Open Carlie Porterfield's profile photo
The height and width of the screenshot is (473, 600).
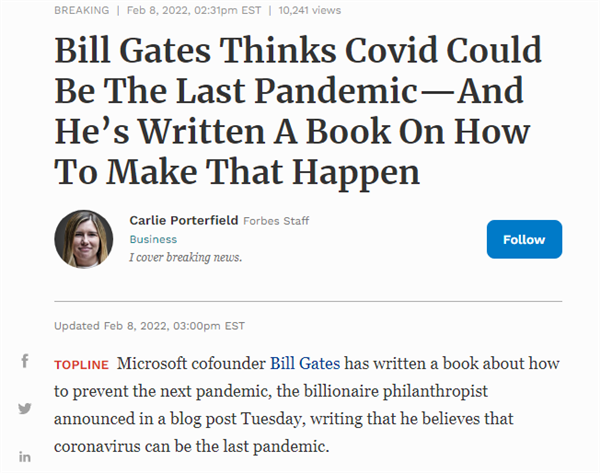[84, 238]
